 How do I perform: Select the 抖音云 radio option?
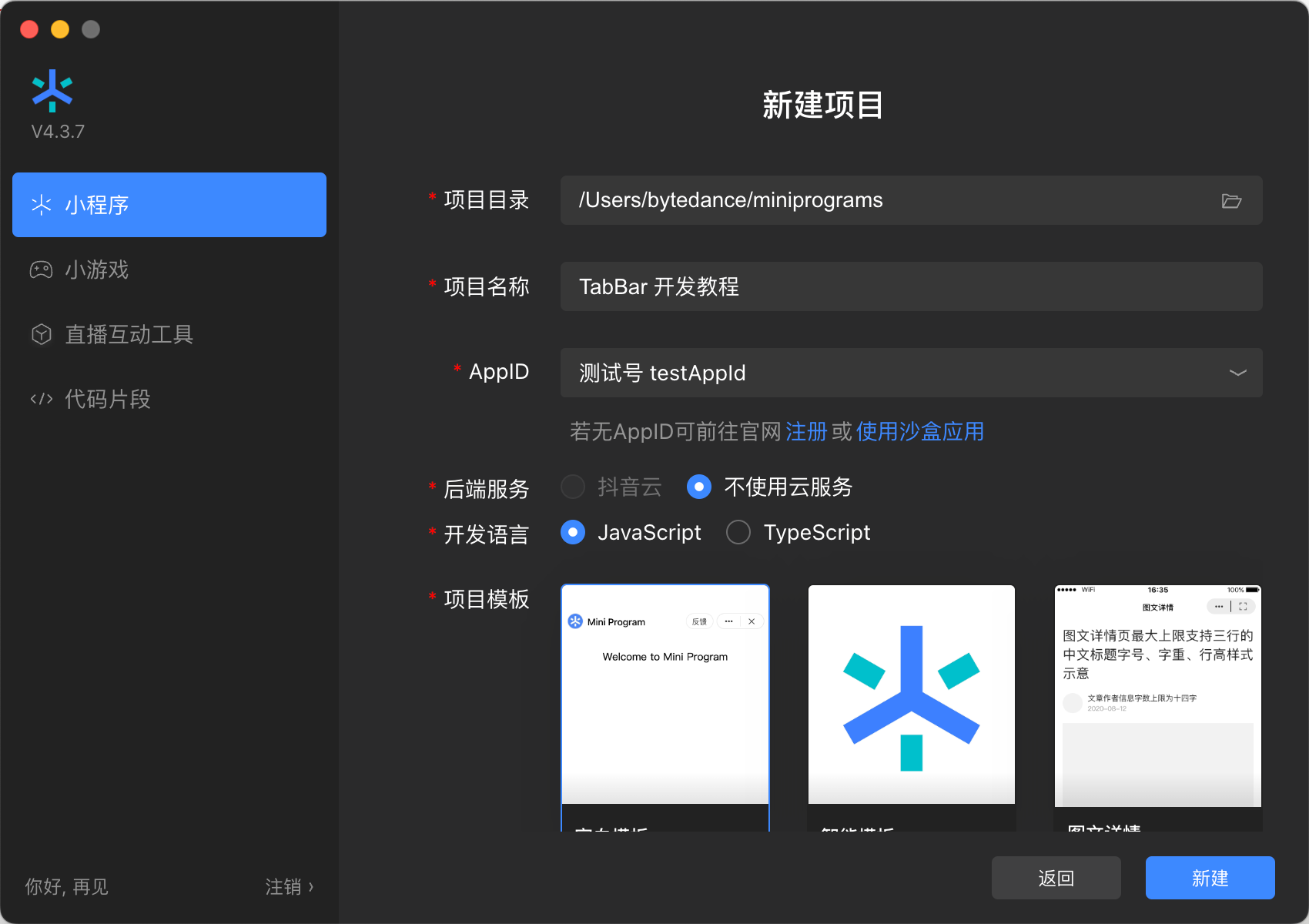tap(573, 487)
